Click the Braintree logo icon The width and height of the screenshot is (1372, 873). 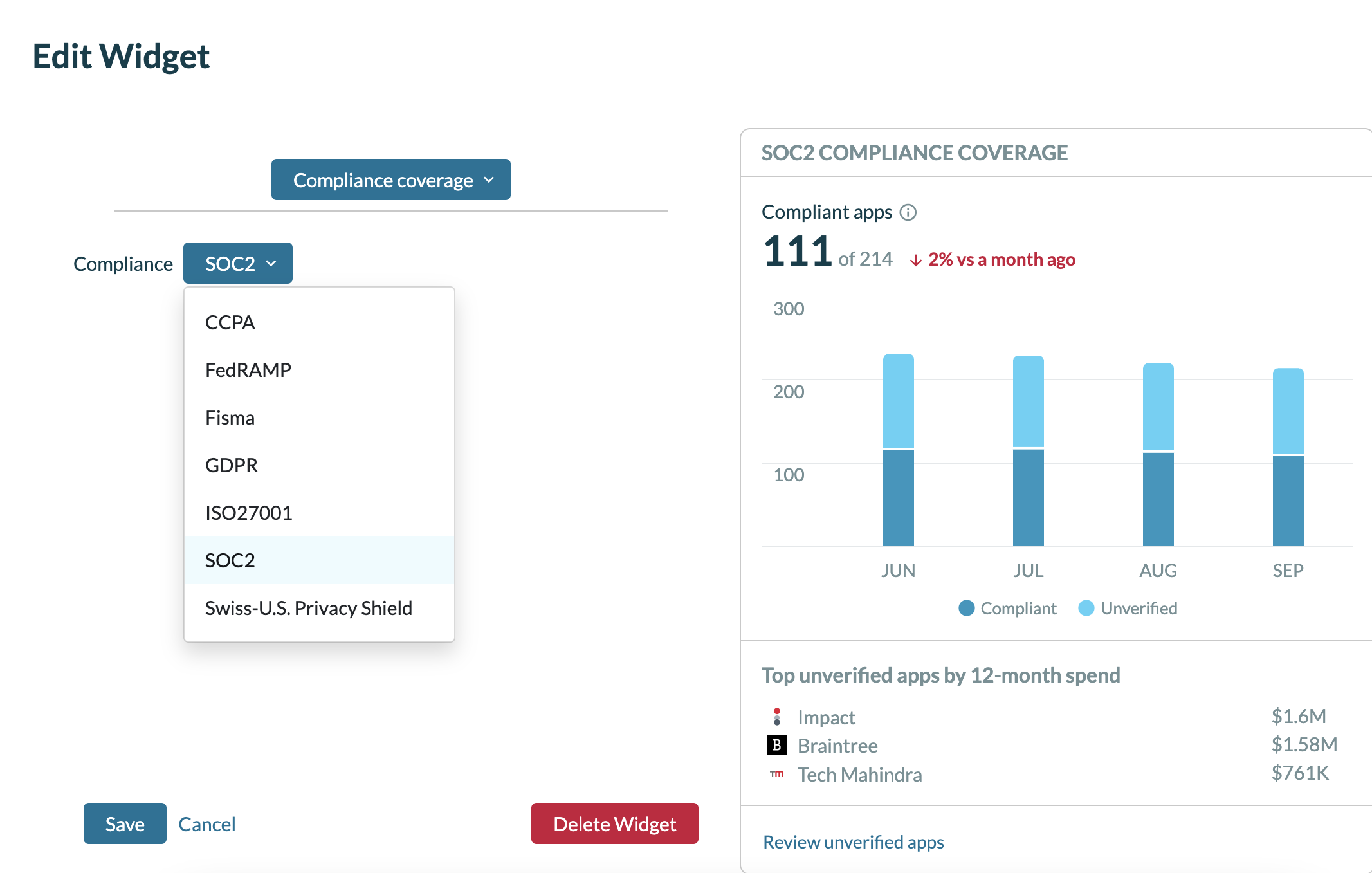[776, 745]
